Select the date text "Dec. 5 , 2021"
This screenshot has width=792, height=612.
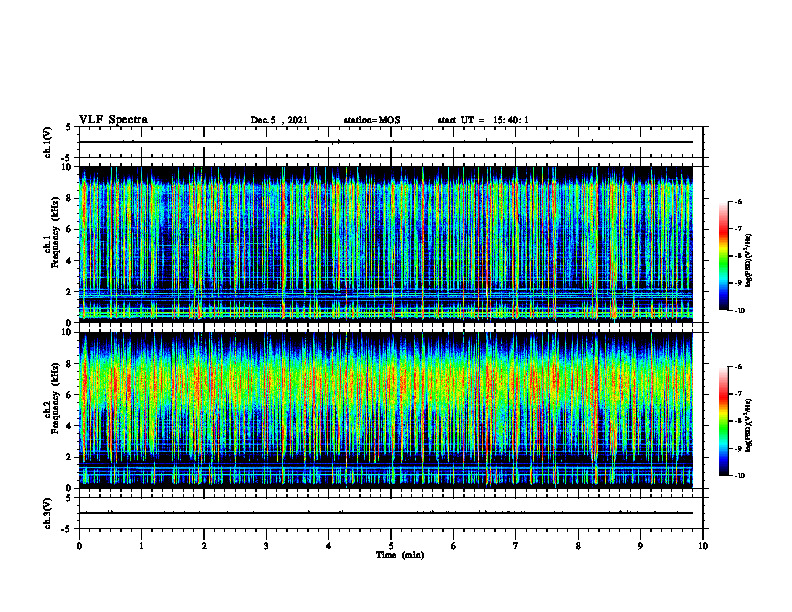[279, 120]
